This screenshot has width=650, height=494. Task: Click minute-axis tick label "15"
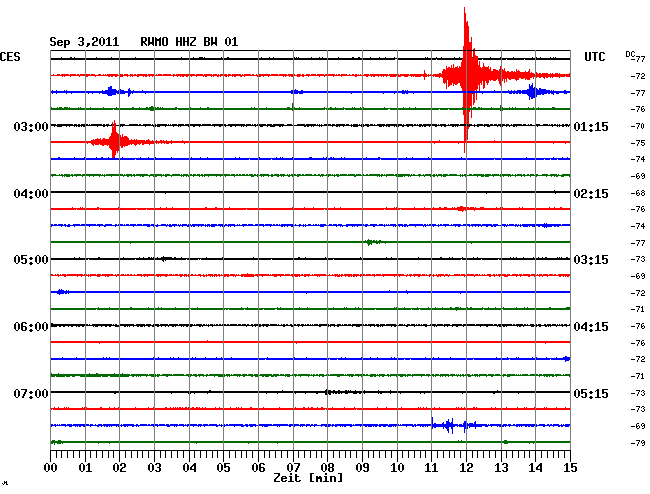(x=570, y=468)
